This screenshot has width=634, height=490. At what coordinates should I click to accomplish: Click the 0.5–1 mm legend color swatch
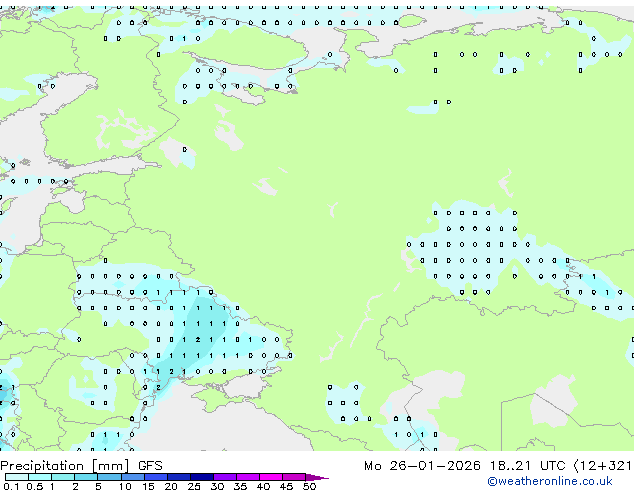40,477
